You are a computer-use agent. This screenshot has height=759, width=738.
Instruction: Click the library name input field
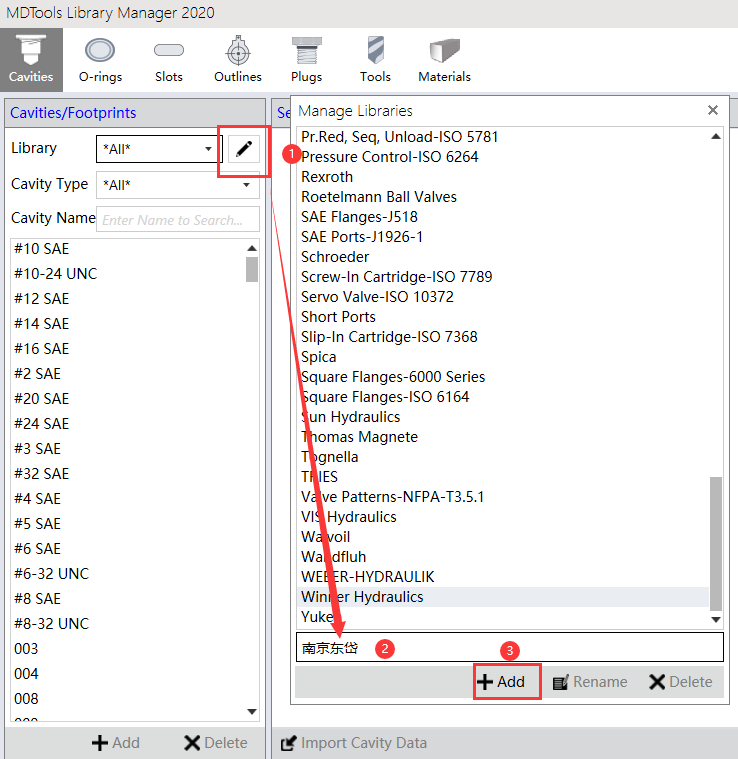pos(510,647)
